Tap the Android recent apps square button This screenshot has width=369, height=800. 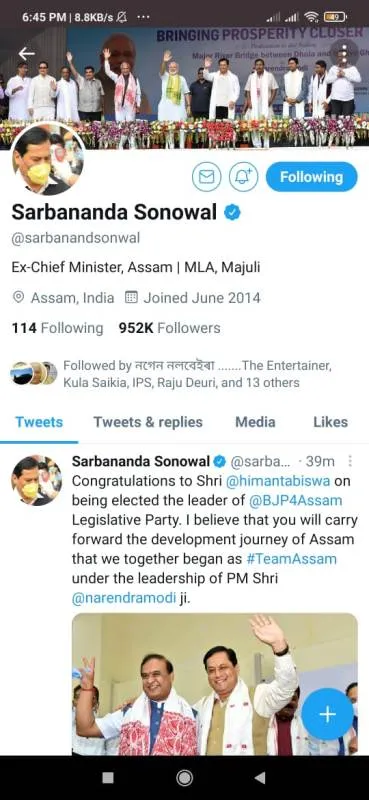point(108,778)
